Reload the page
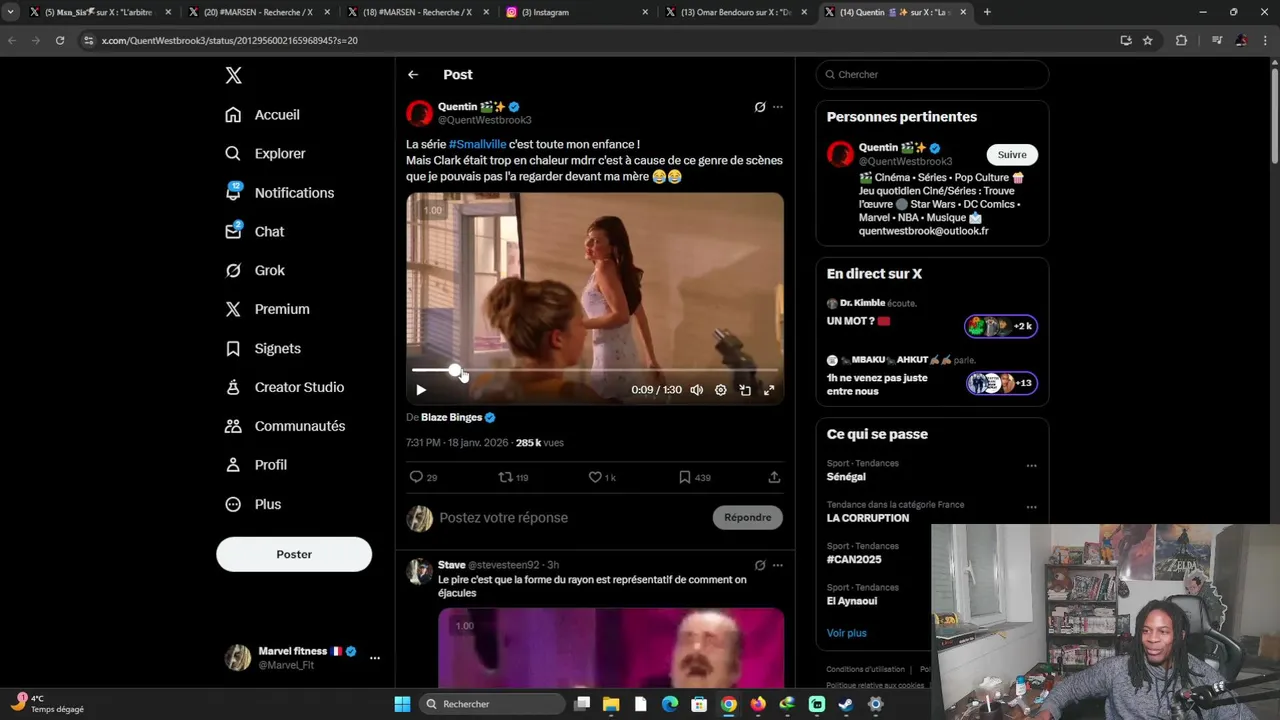Image resolution: width=1280 pixels, height=720 pixels. (60, 40)
